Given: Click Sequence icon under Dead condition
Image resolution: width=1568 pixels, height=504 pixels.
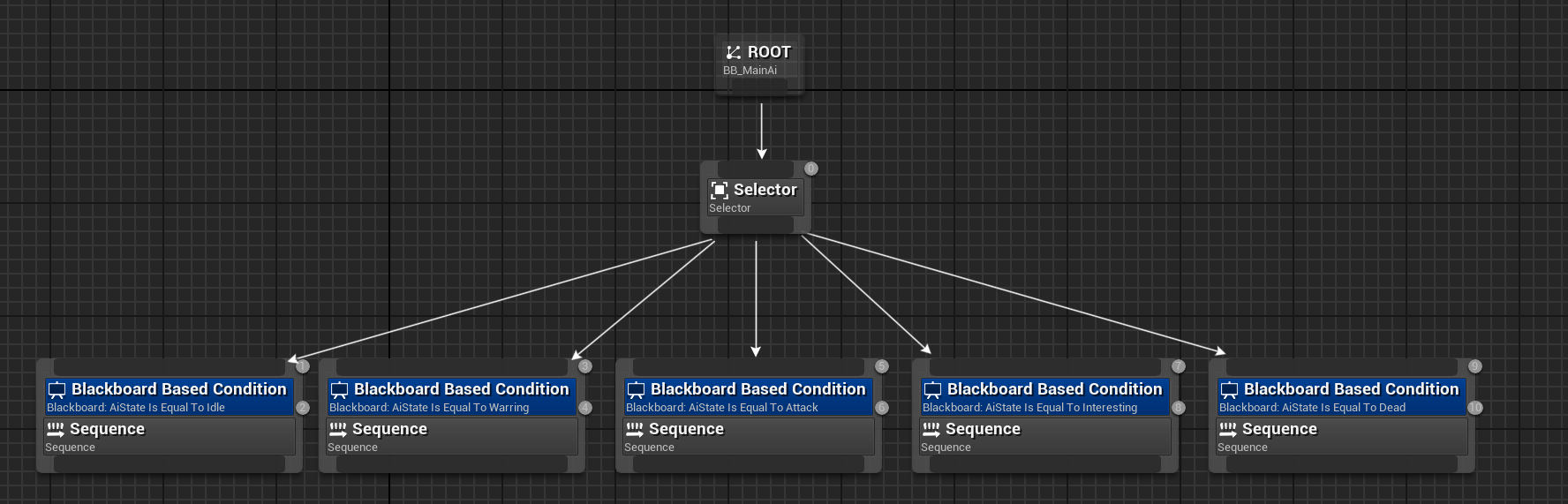Looking at the screenshot, I should pyautogui.click(x=1228, y=430).
